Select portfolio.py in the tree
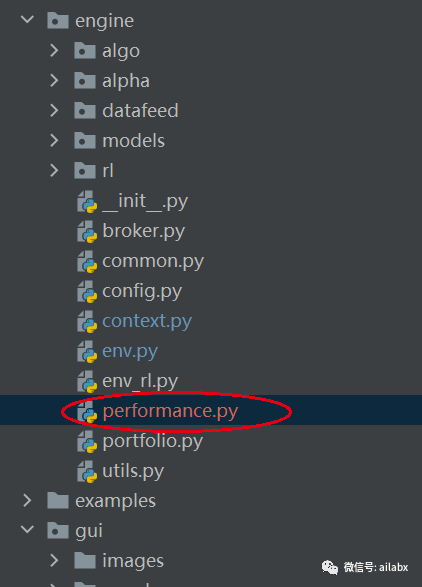 (152, 442)
